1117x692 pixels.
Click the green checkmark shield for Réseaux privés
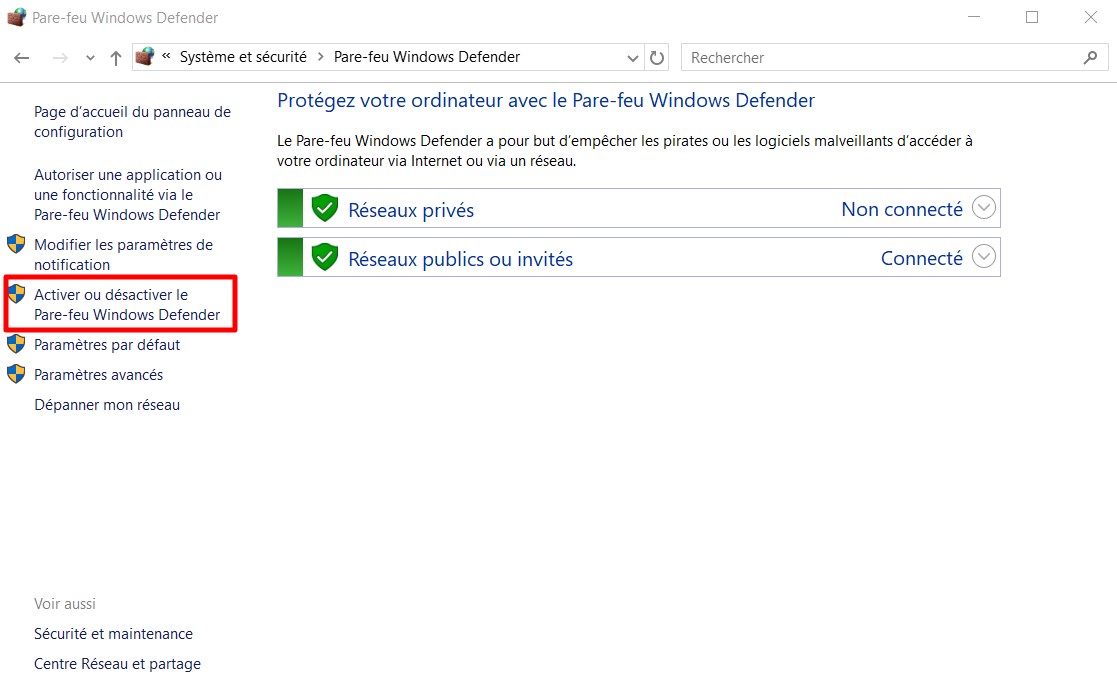tap(324, 207)
